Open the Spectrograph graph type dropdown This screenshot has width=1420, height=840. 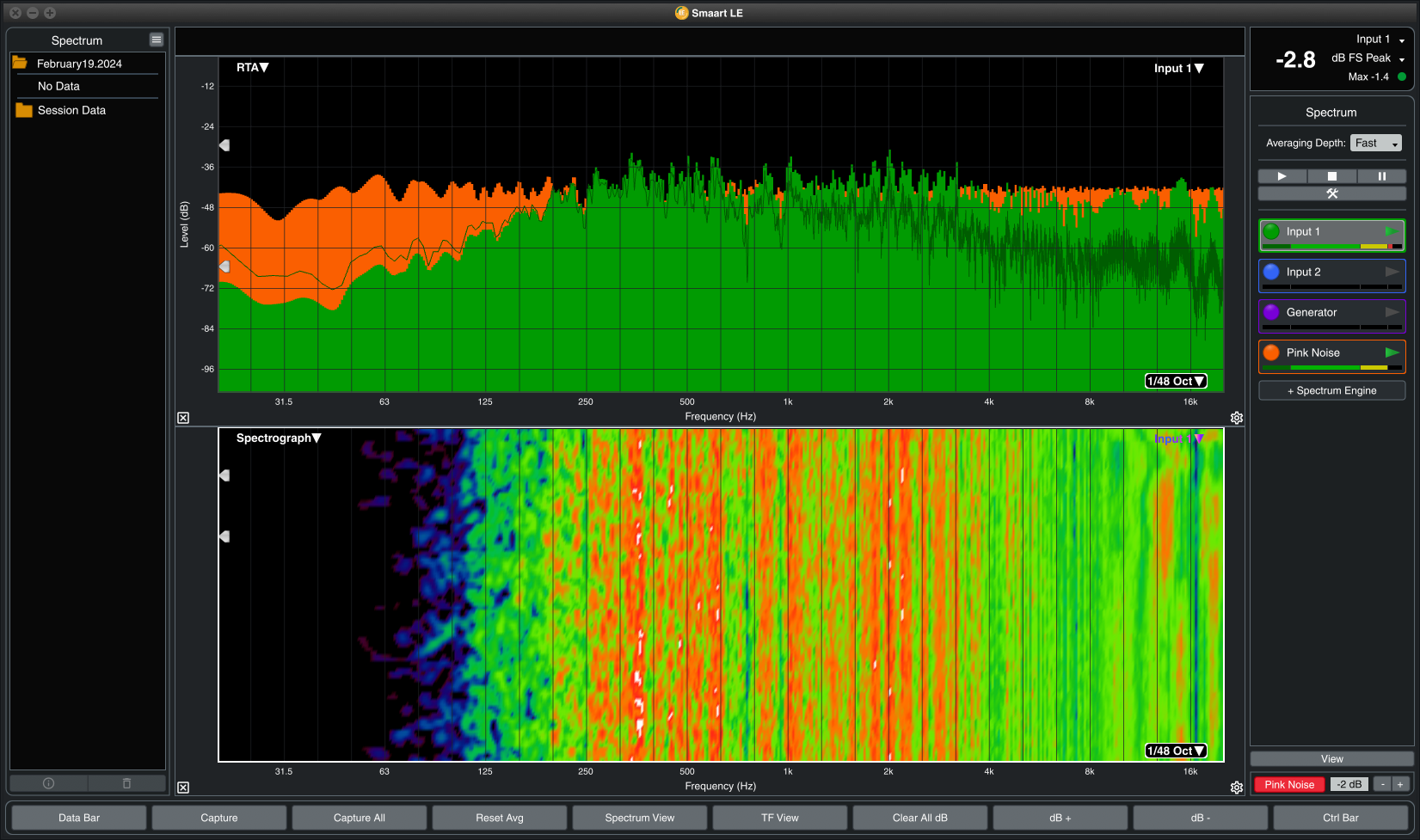279,438
